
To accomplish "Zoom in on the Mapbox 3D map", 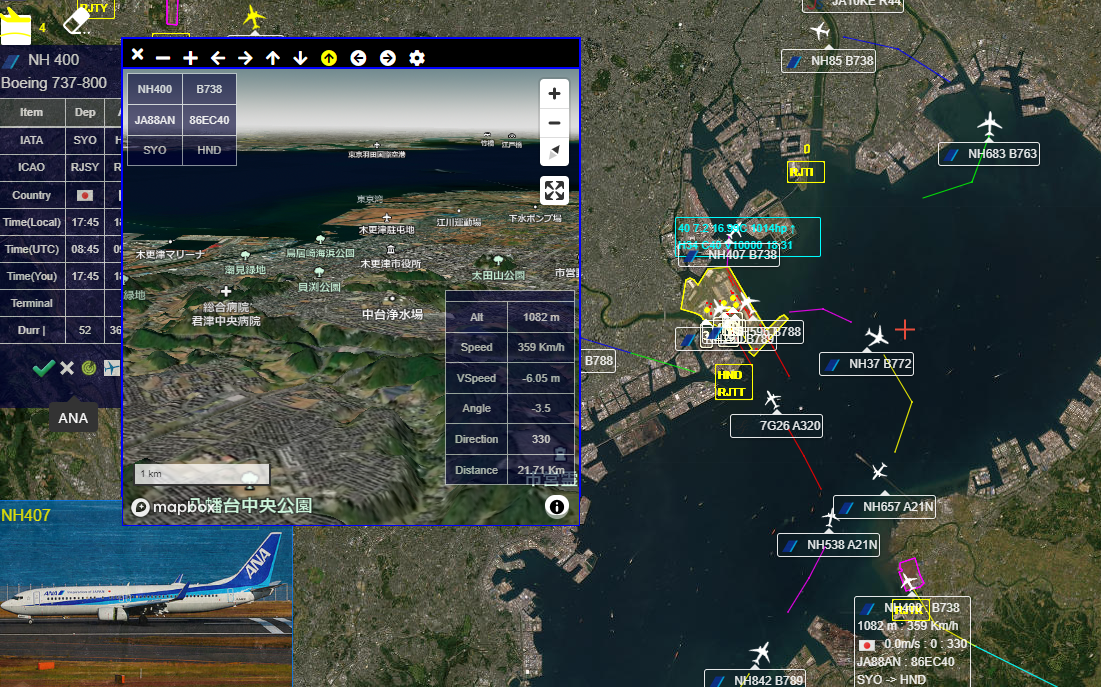I will (554, 93).
